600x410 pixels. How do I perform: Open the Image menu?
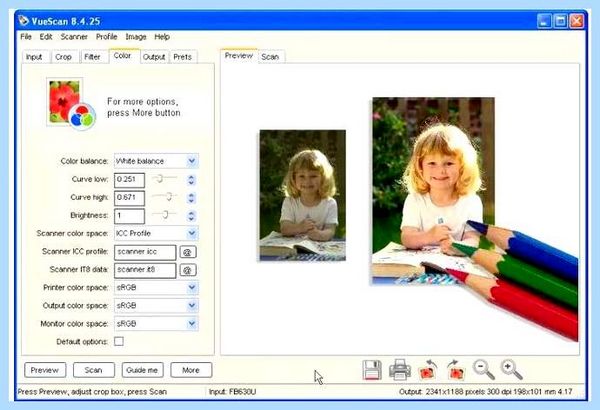point(136,37)
